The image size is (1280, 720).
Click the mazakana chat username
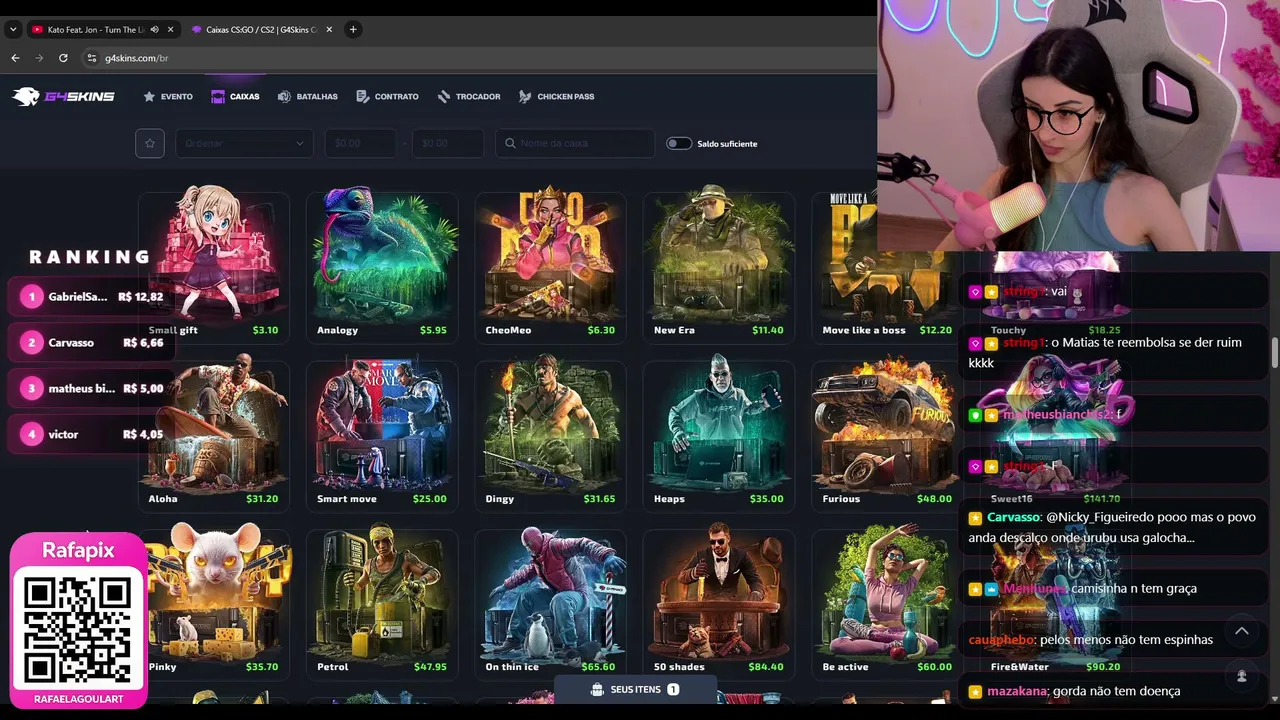(1017, 691)
